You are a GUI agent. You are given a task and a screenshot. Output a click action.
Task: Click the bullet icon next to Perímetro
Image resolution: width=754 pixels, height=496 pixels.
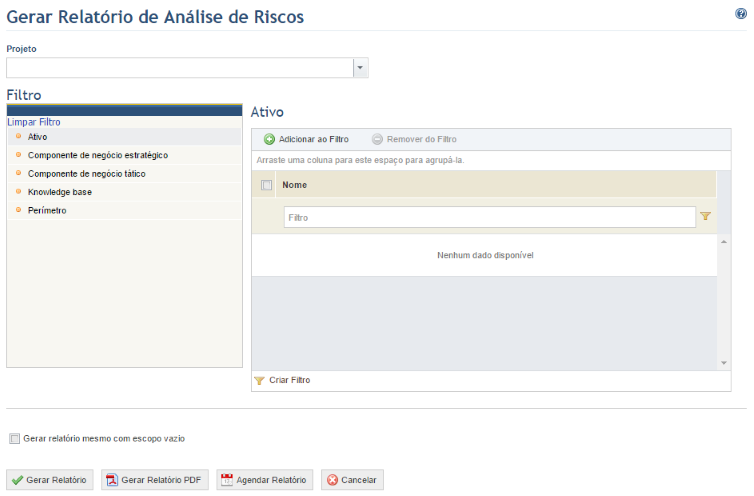[18, 210]
